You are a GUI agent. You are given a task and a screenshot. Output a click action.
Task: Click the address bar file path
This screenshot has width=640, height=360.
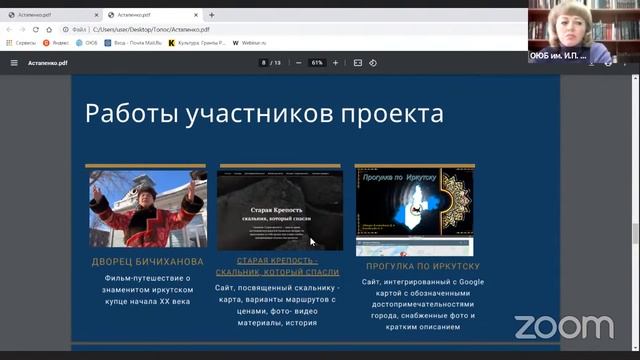(151, 29)
